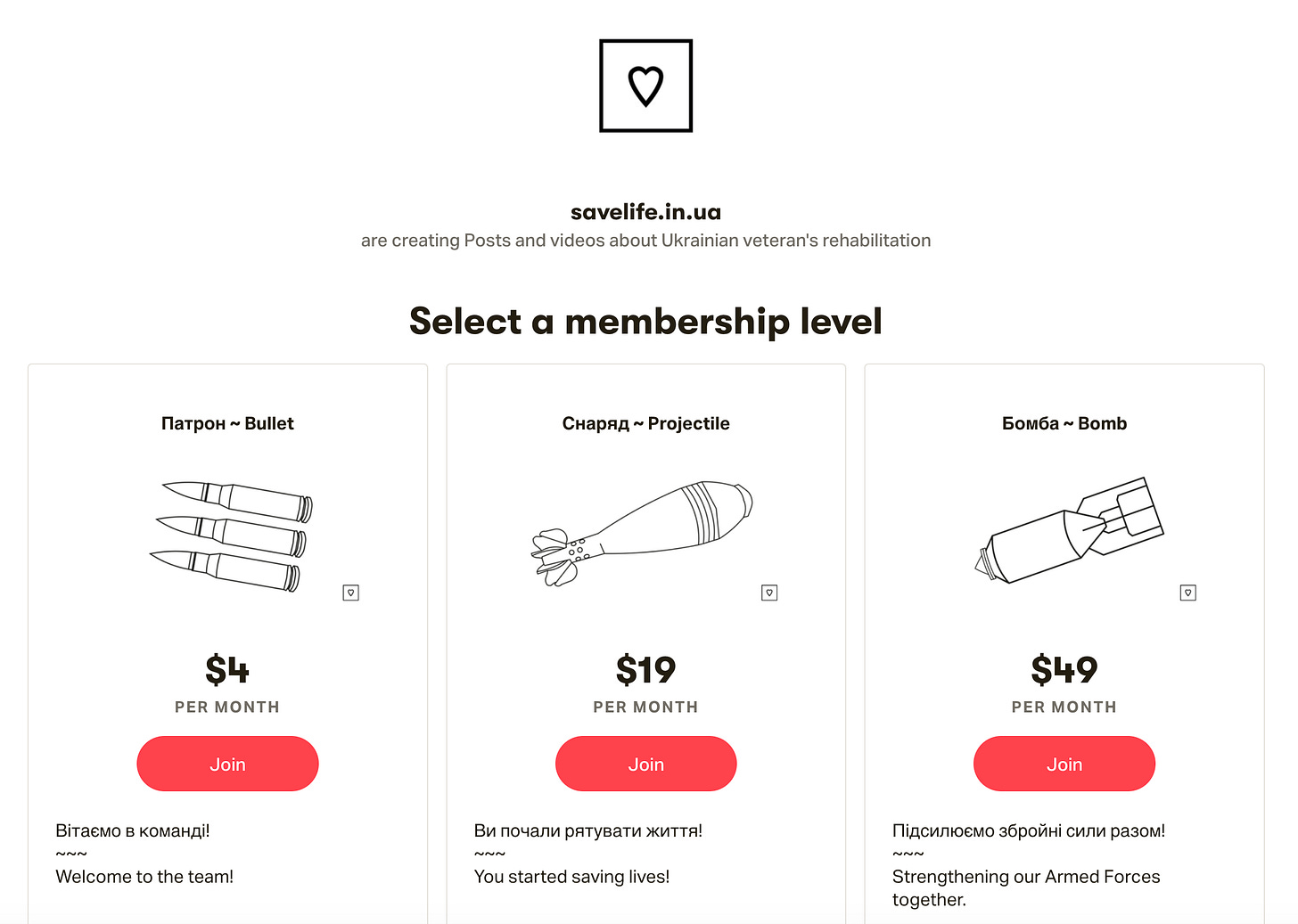Viewport: 1298px width, 924px height.
Task: Click 'You started saving lives!' description
Action: click(x=571, y=877)
